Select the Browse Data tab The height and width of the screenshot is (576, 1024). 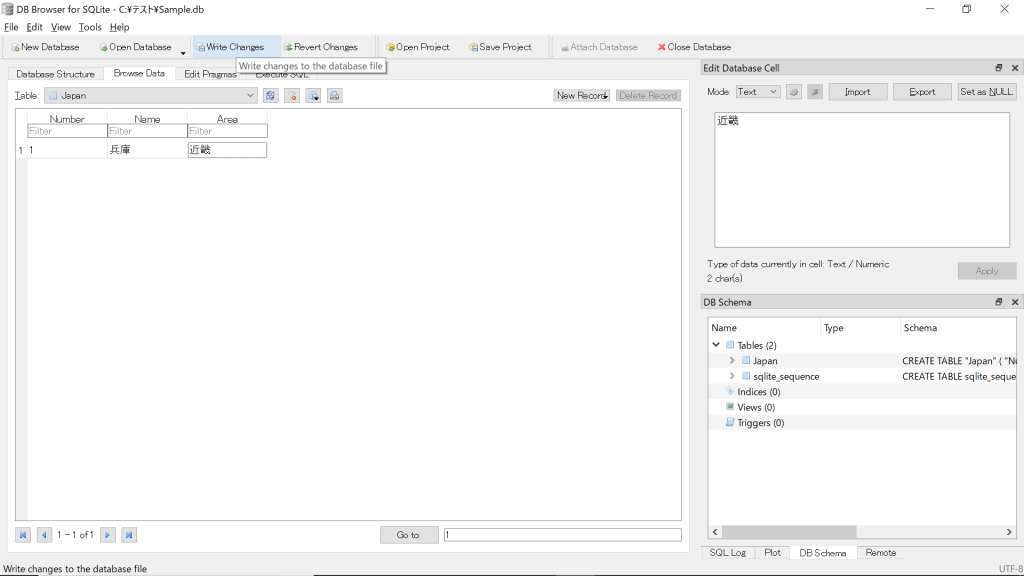pos(139,73)
